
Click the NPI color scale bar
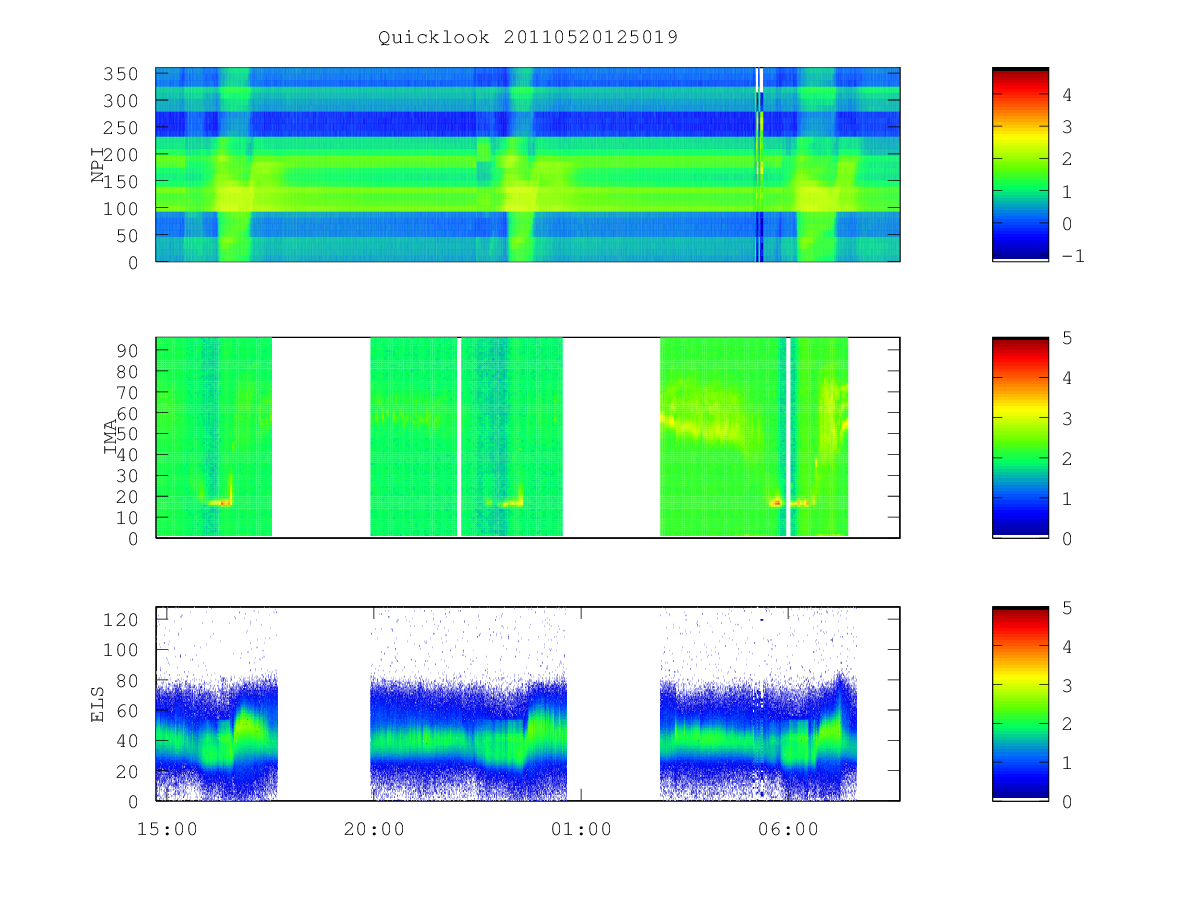pyautogui.click(x=1020, y=165)
